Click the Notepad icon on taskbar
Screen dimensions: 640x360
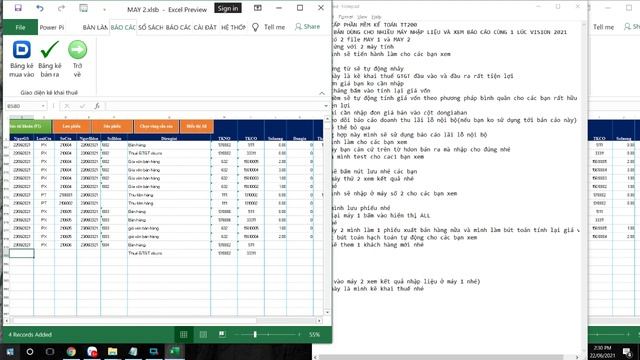pyautogui.click(x=133, y=351)
